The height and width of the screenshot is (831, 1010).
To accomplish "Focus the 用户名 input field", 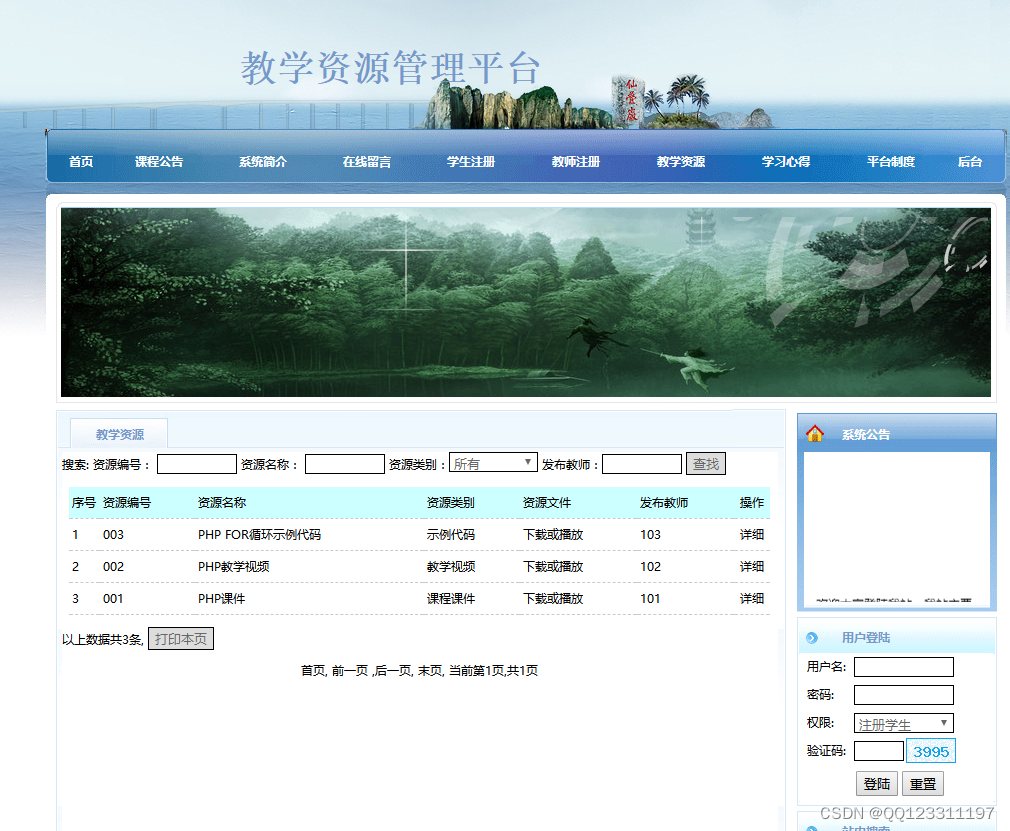I will (x=903, y=667).
